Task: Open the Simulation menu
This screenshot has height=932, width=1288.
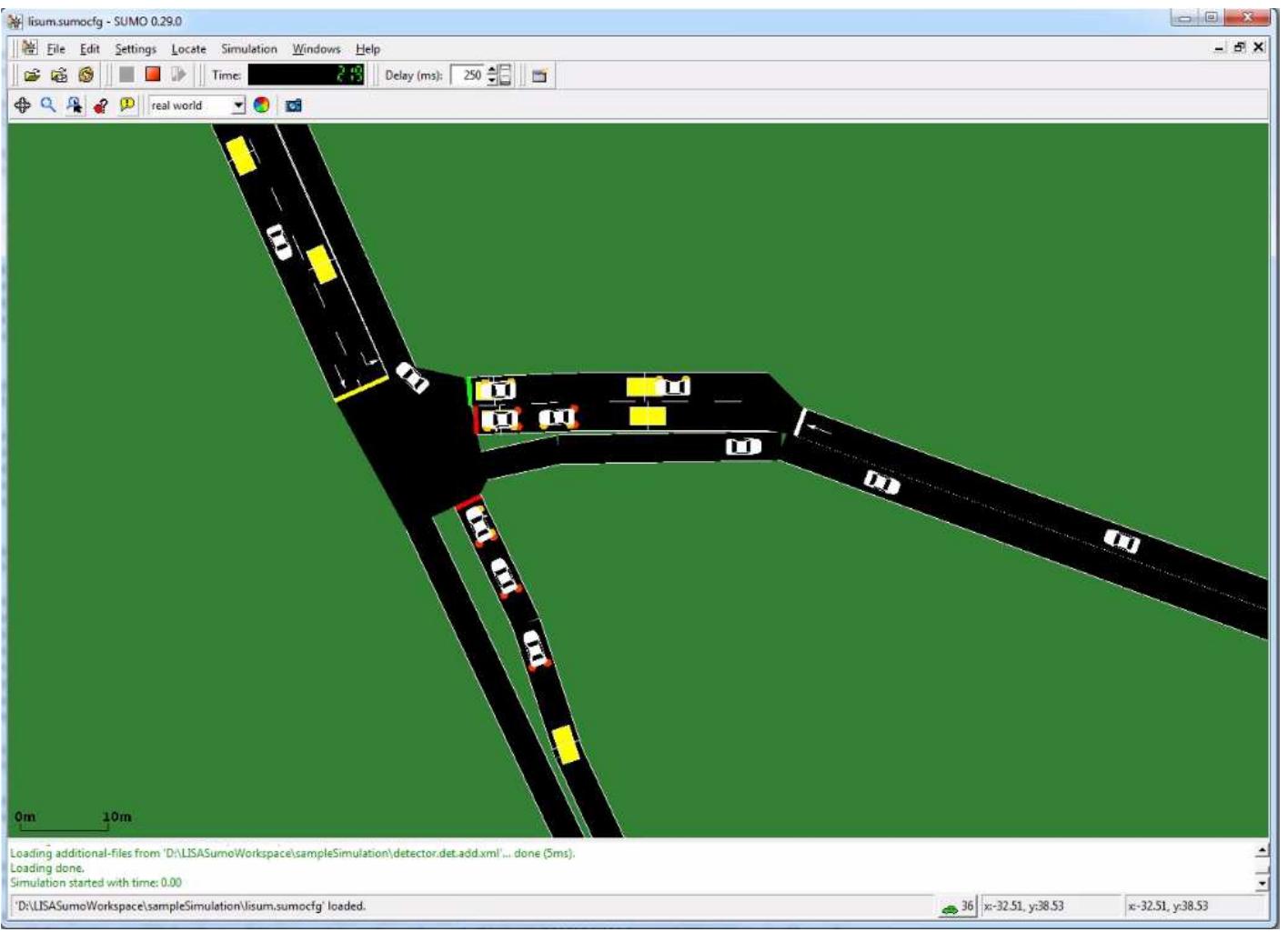Action: [249, 49]
